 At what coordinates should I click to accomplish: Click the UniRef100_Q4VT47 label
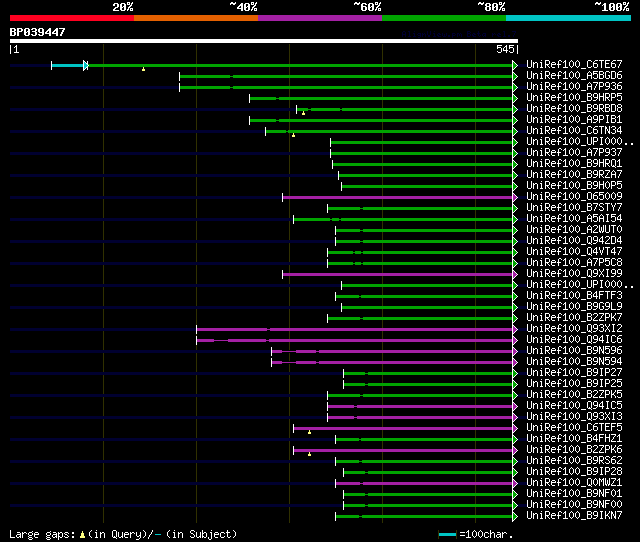[574, 252]
